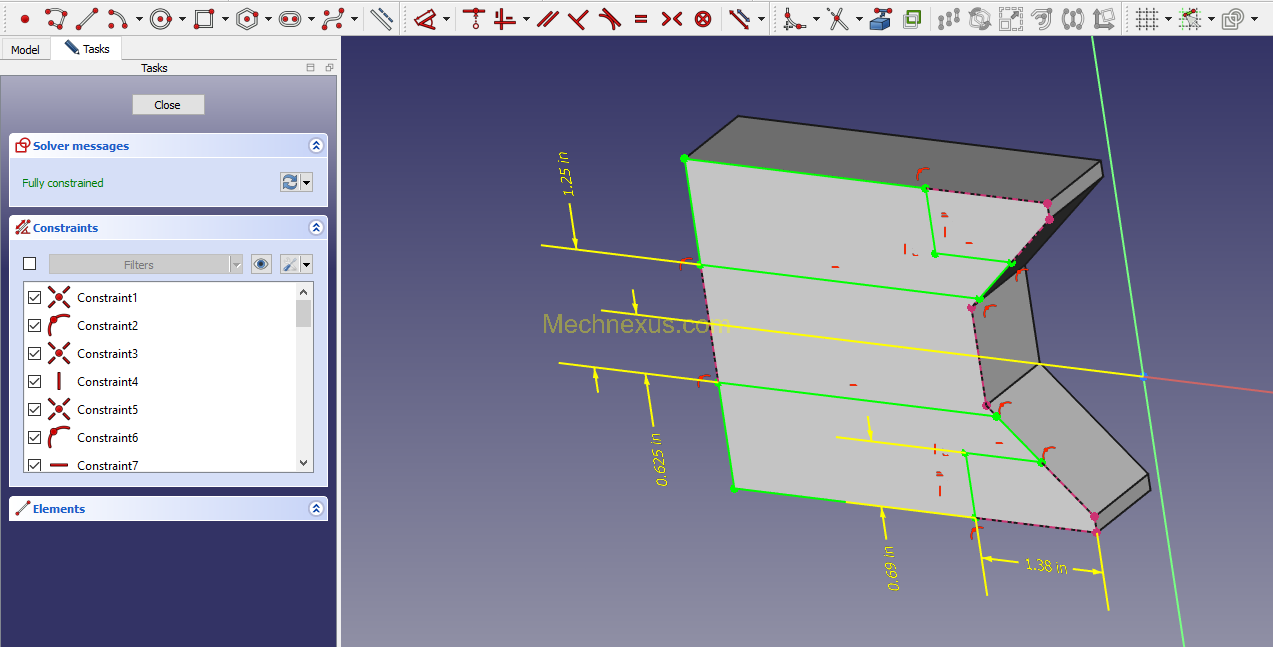
Task: Open the Filters combo box
Action: click(x=146, y=264)
